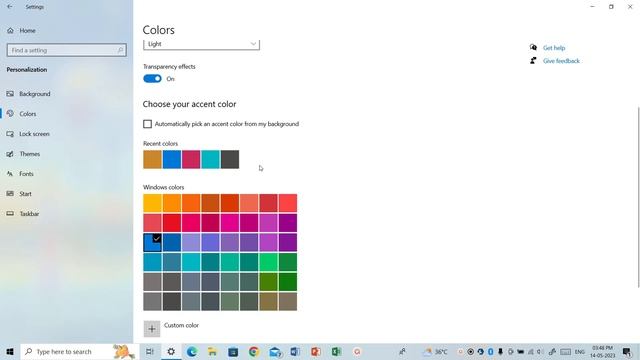
Task: Launch Word from the taskbar
Action: point(295,351)
